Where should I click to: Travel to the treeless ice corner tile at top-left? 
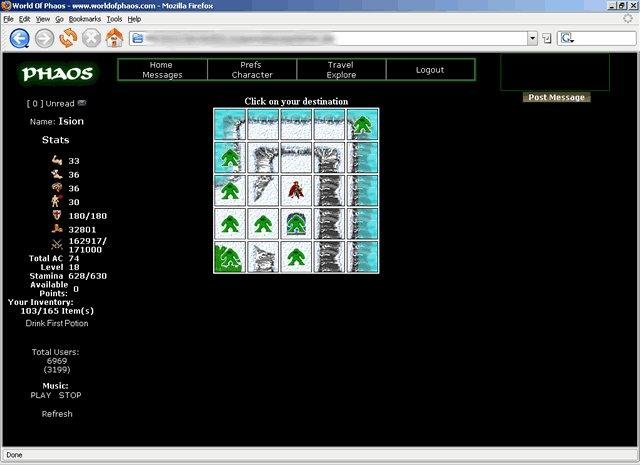coord(230,125)
